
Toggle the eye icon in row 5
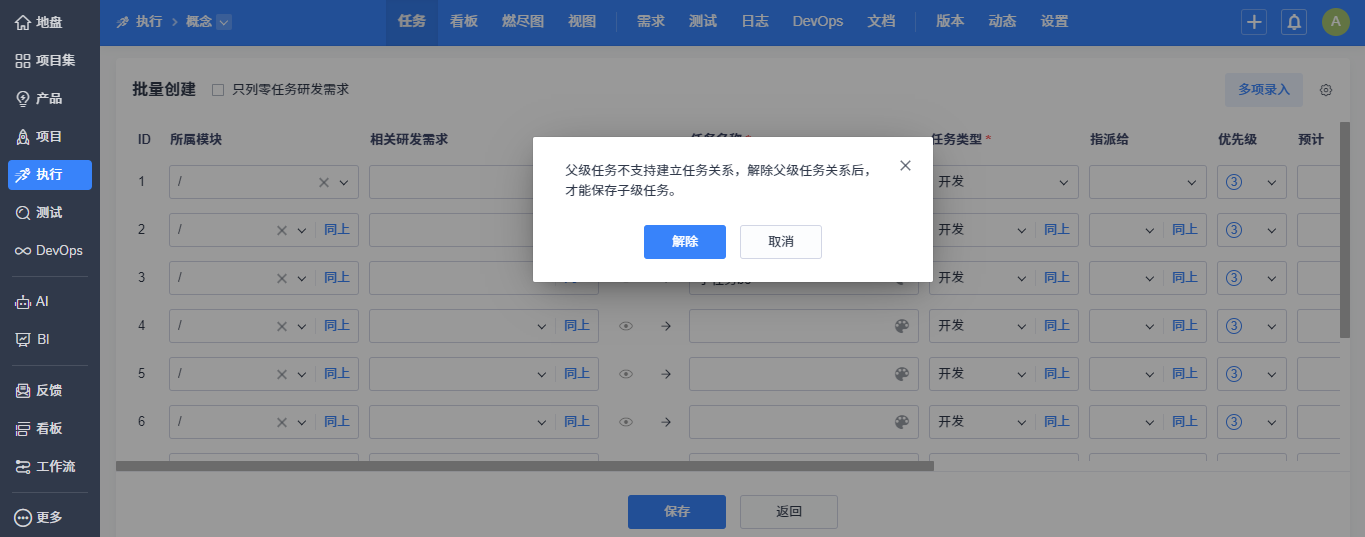tap(626, 373)
